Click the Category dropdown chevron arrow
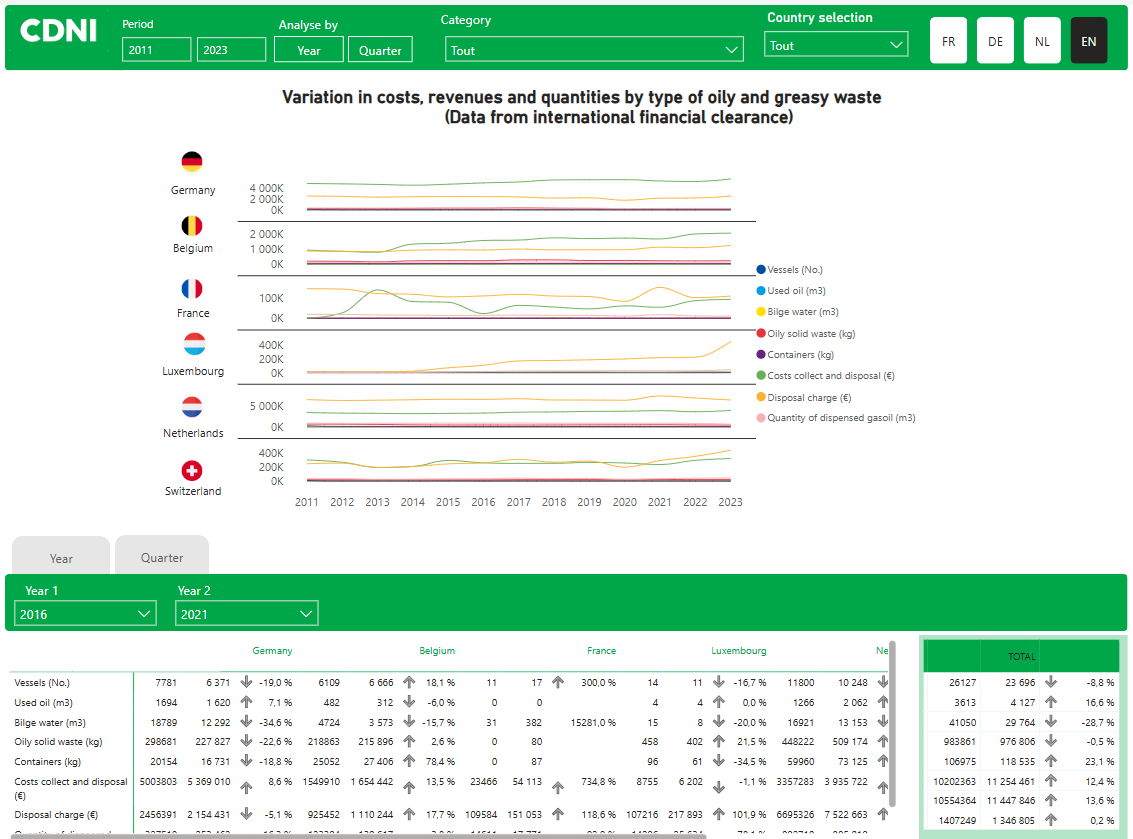Image resolution: width=1133 pixels, height=839 pixels. (x=731, y=50)
